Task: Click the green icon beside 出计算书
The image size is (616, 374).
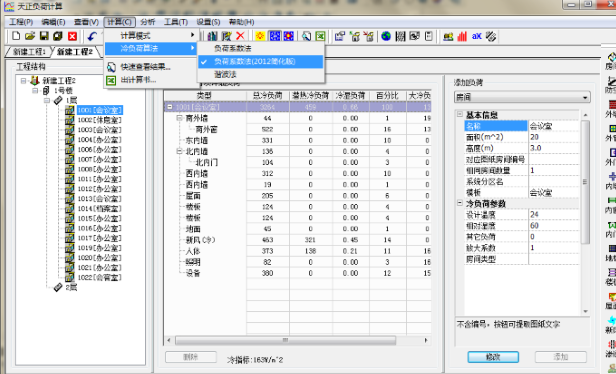Action: [x=112, y=80]
